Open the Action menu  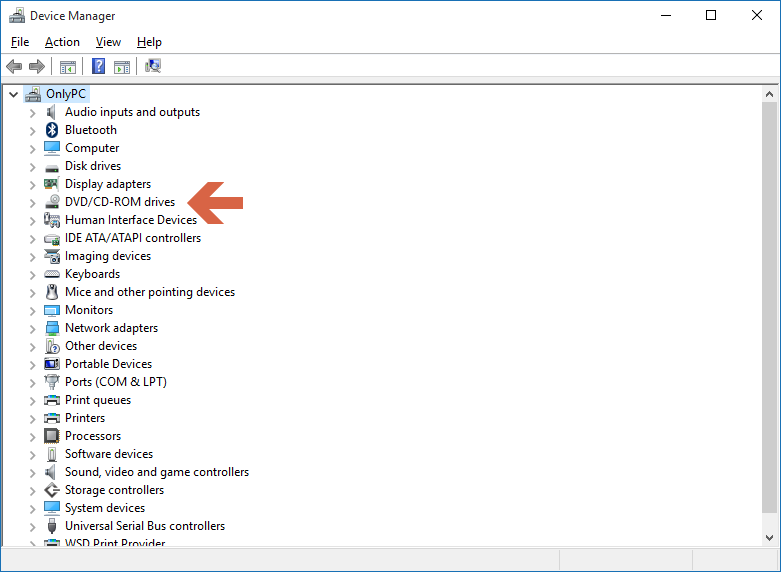(x=62, y=42)
